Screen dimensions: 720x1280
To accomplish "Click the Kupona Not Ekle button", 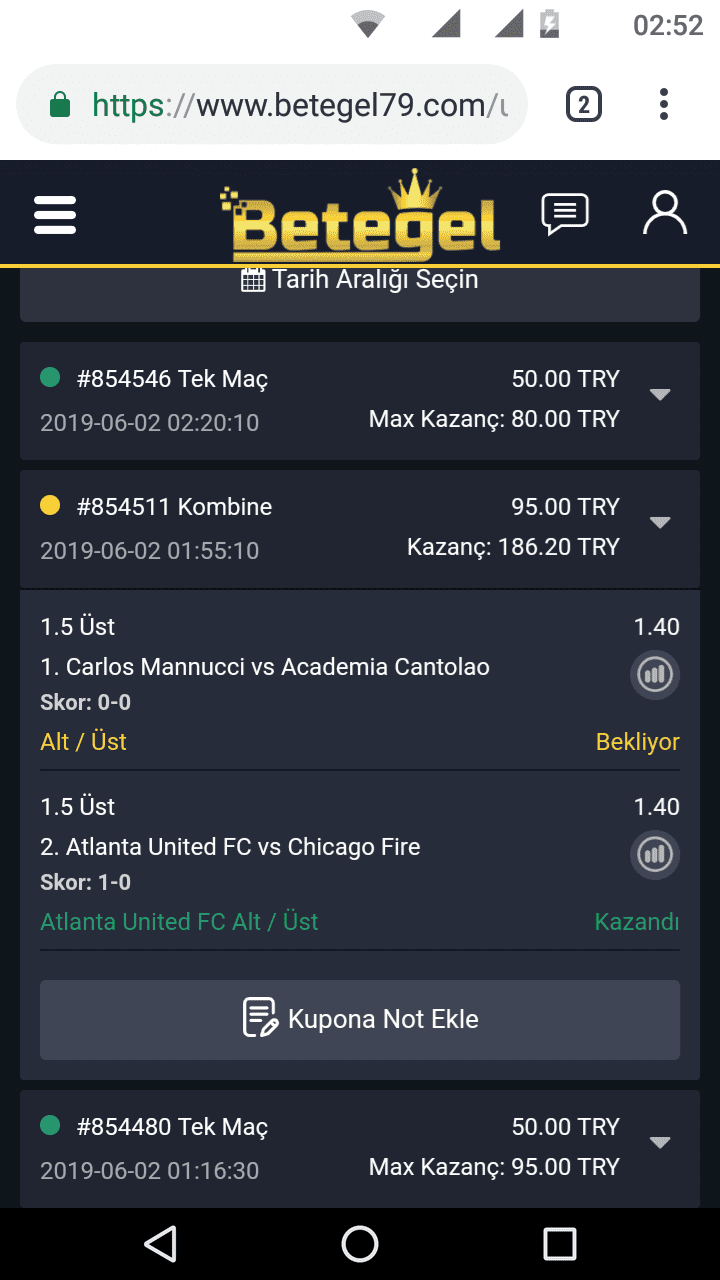I will pos(360,1019).
